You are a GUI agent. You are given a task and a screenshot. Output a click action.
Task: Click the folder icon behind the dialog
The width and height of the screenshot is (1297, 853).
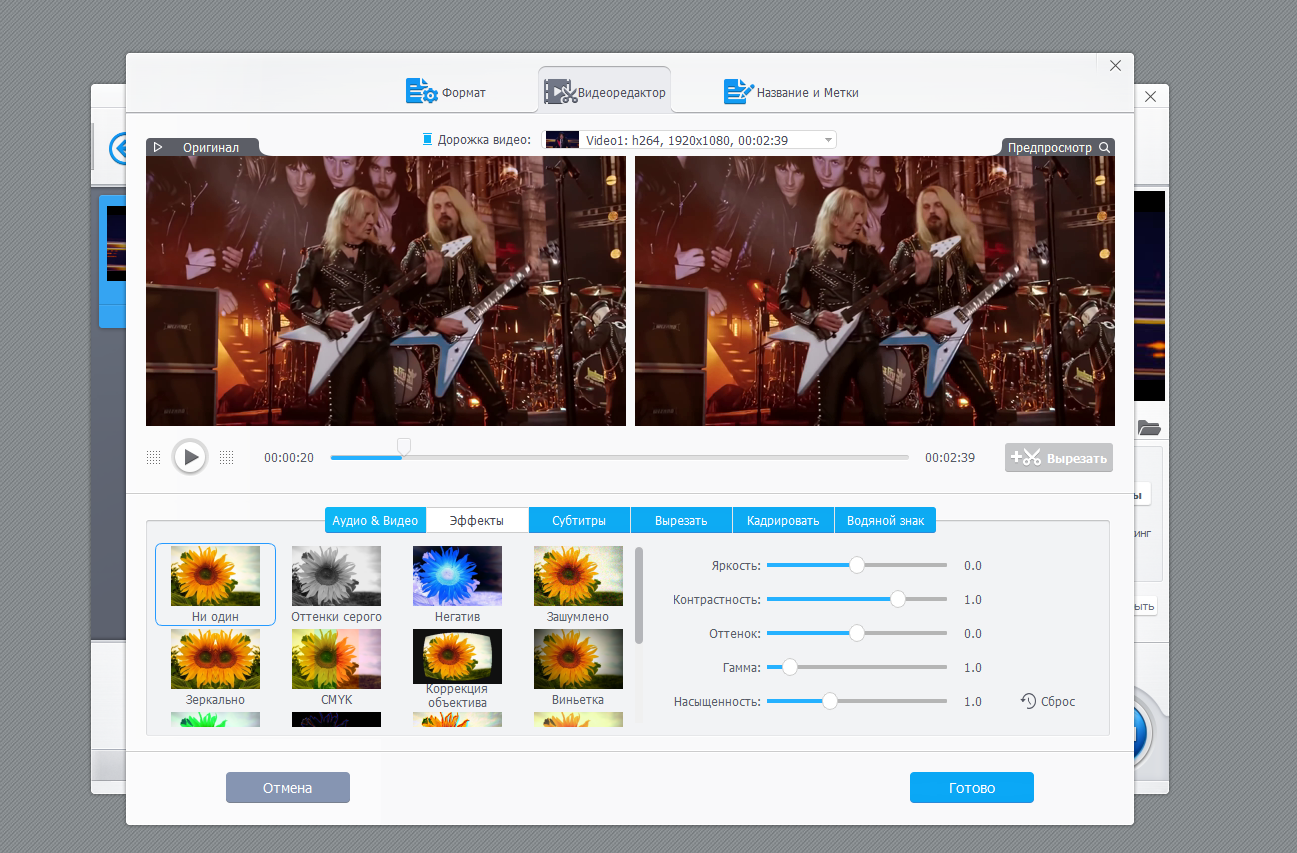tap(1149, 428)
